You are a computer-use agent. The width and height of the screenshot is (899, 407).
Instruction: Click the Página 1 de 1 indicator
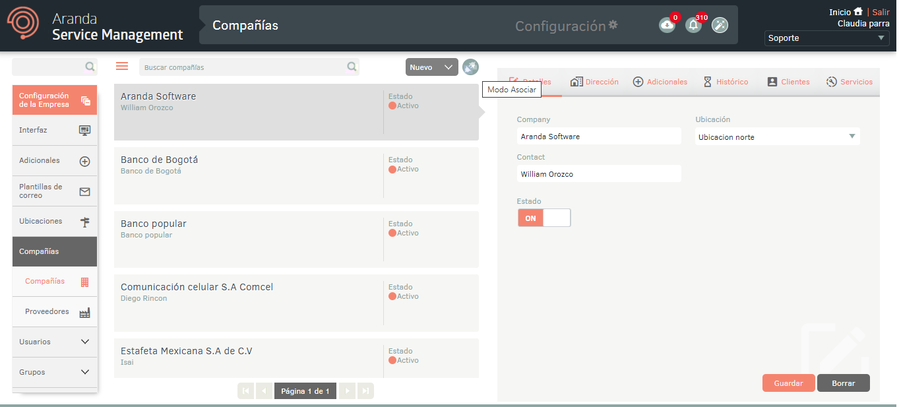coord(305,391)
